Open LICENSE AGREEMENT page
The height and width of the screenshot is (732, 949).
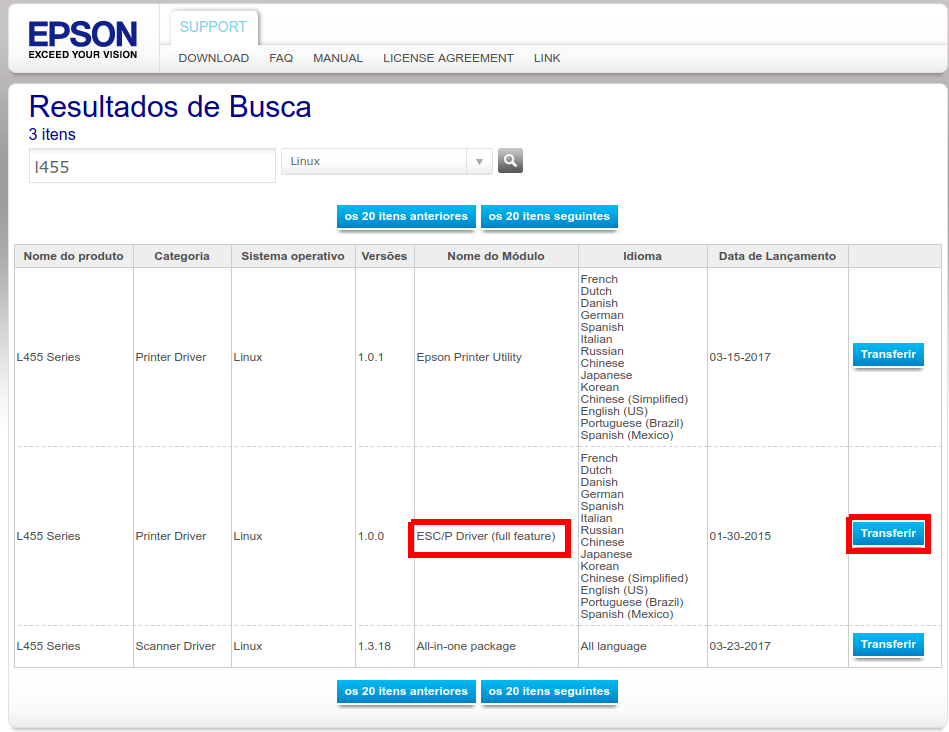point(448,58)
